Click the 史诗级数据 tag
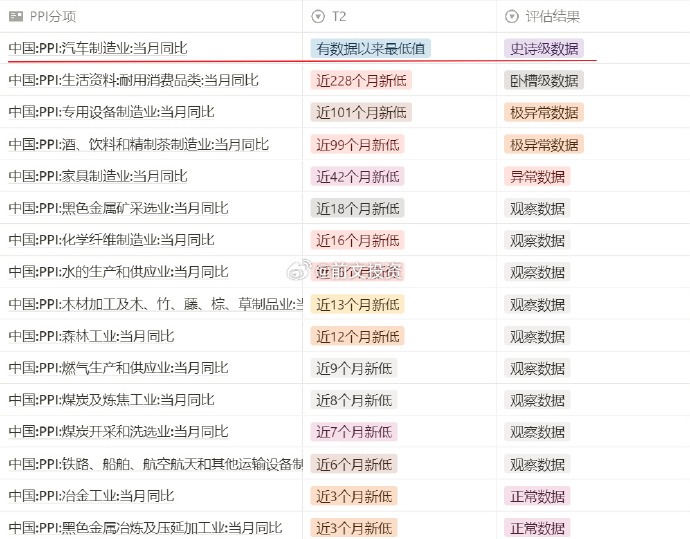 [x=544, y=48]
